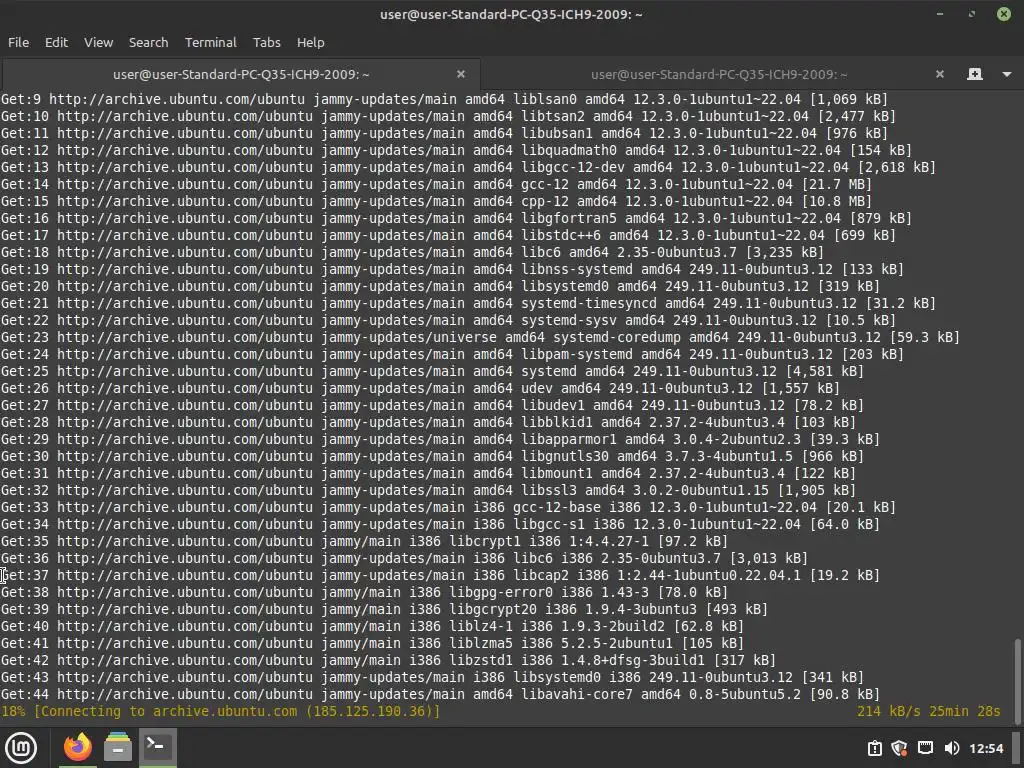Add a new terminal tab
The height and width of the screenshot is (768, 1024).
(x=974, y=74)
